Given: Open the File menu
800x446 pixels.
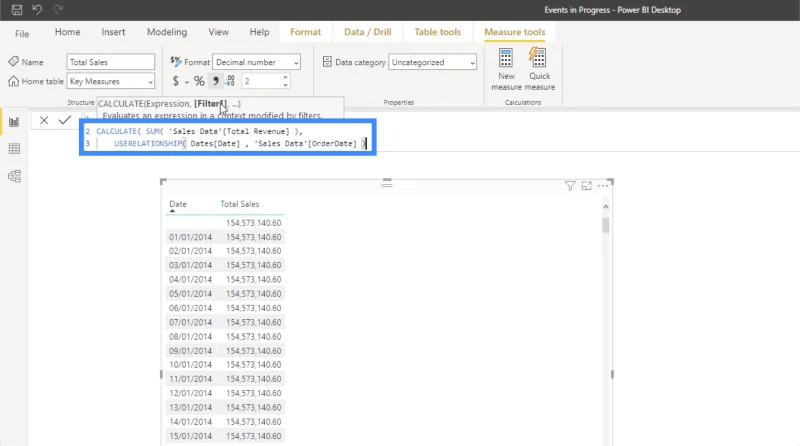Looking at the screenshot, I should 22,34.
